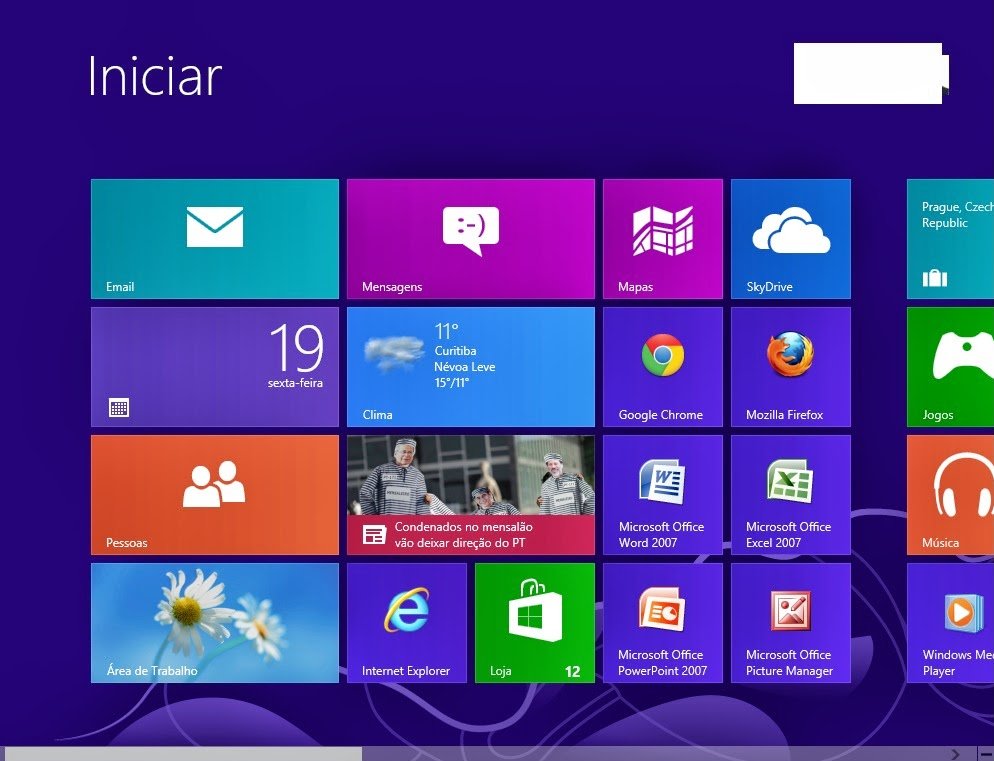Launch Internet Explorer

click(x=406, y=622)
